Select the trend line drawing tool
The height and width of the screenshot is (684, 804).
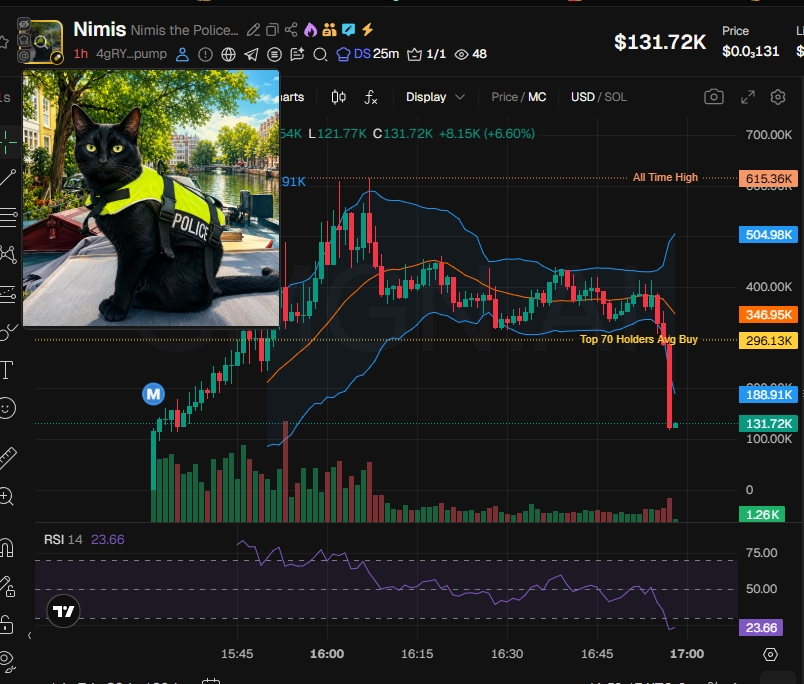(x=8, y=178)
